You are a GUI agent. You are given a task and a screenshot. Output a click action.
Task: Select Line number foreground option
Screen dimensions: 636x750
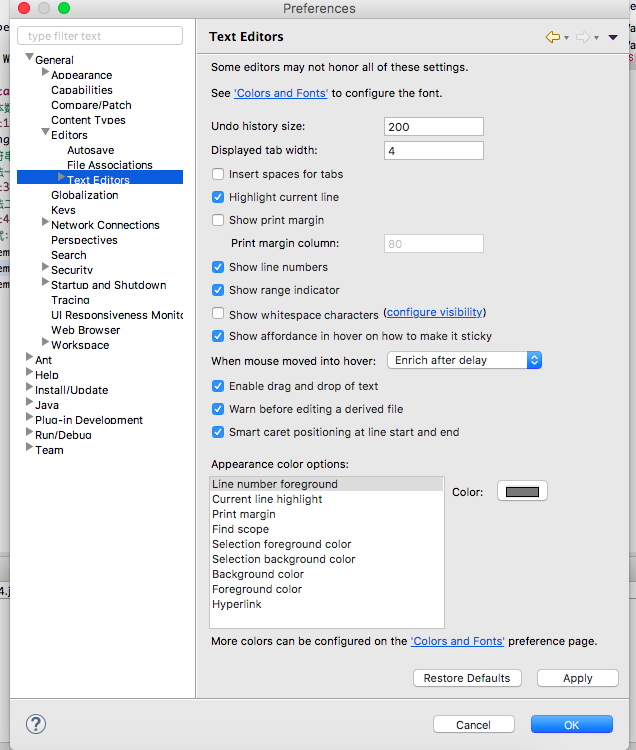(327, 484)
